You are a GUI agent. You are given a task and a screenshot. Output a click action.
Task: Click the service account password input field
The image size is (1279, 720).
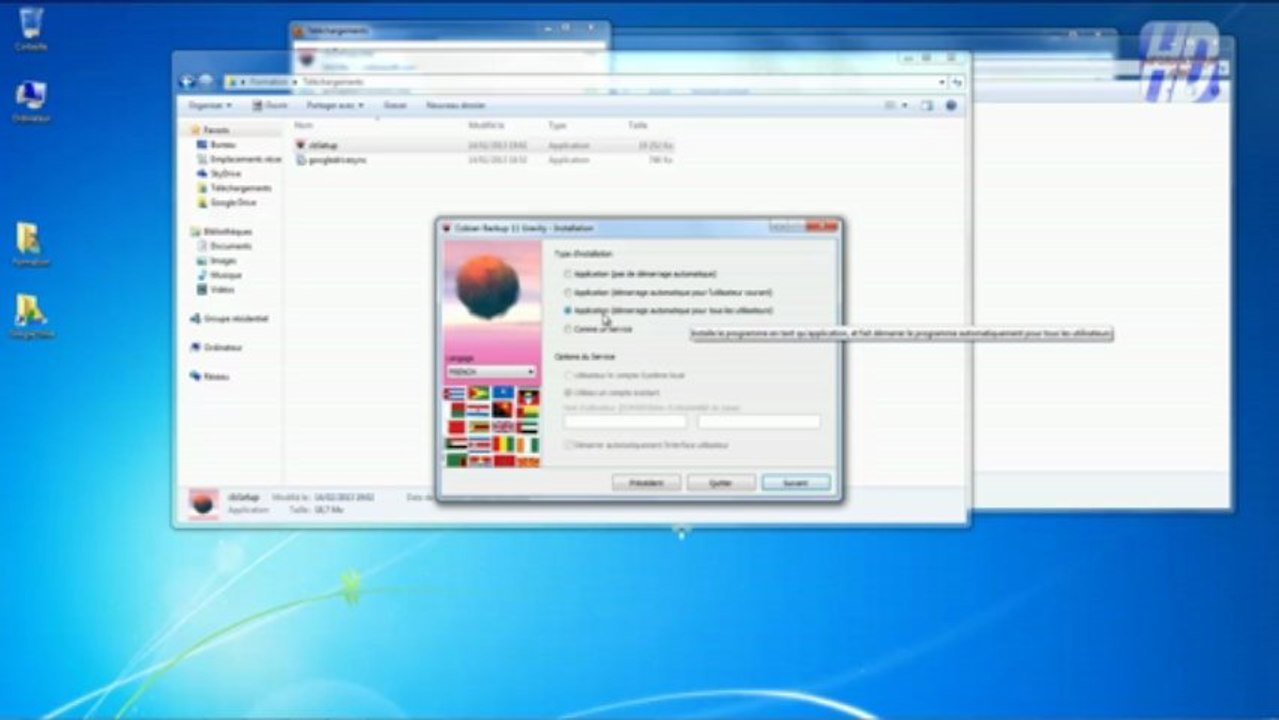pos(759,422)
